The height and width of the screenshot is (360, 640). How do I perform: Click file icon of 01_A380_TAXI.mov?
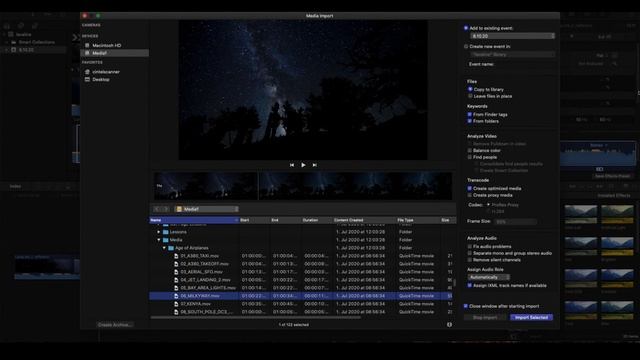176,256
